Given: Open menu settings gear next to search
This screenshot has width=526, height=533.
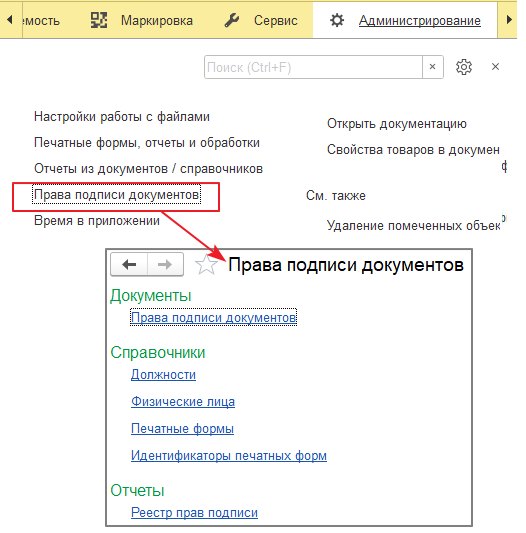Looking at the screenshot, I should coord(464,67).
